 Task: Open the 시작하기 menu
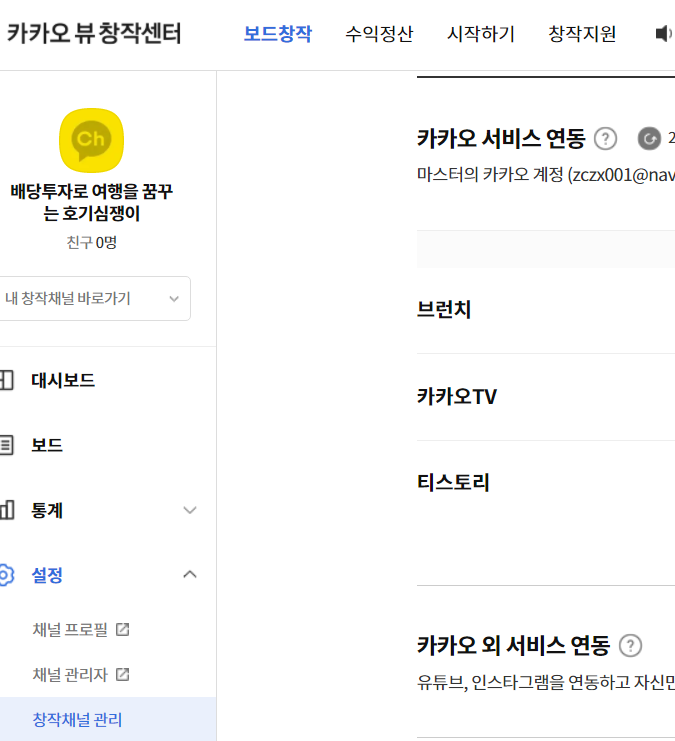[481, 34]
